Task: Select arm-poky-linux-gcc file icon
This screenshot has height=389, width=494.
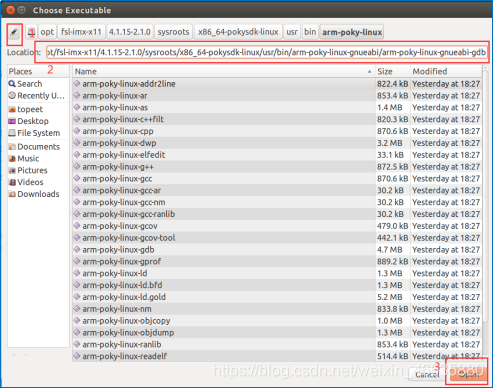Action: [77, 178]
